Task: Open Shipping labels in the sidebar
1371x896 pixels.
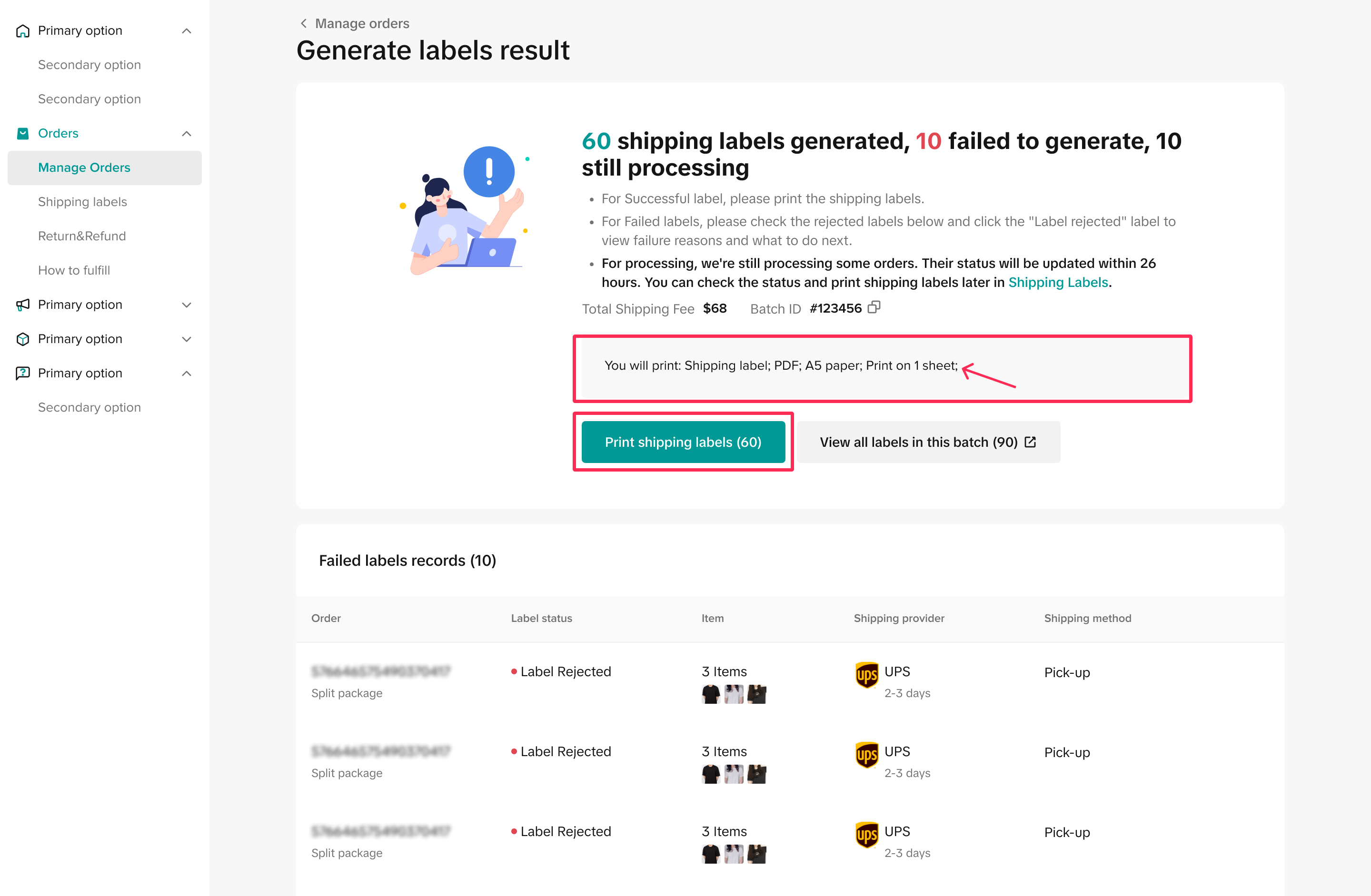Action: tap(82, 202)
